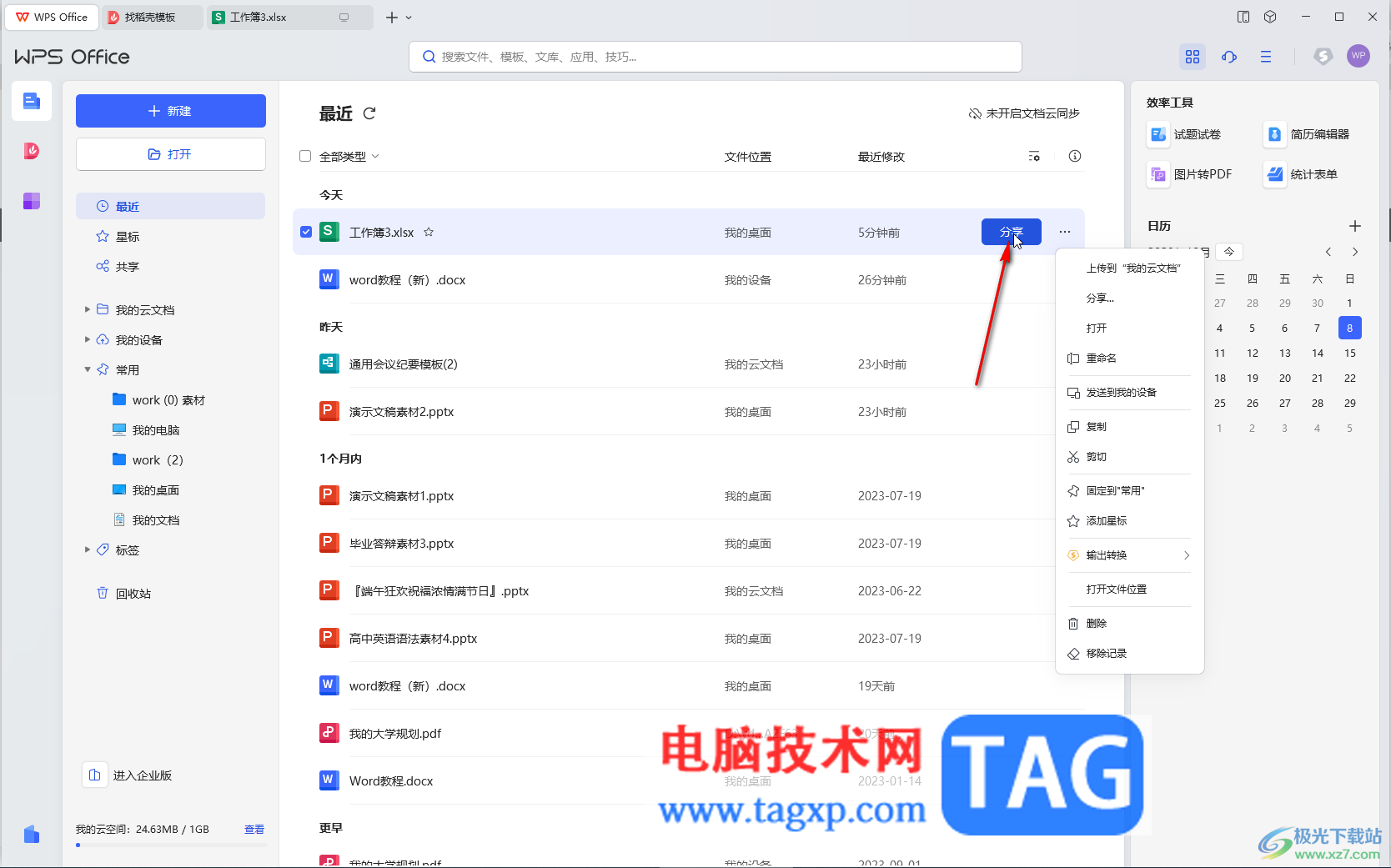Click the 查看 cloud space link
The image size is (1391, 868).
tap(254, 830)
